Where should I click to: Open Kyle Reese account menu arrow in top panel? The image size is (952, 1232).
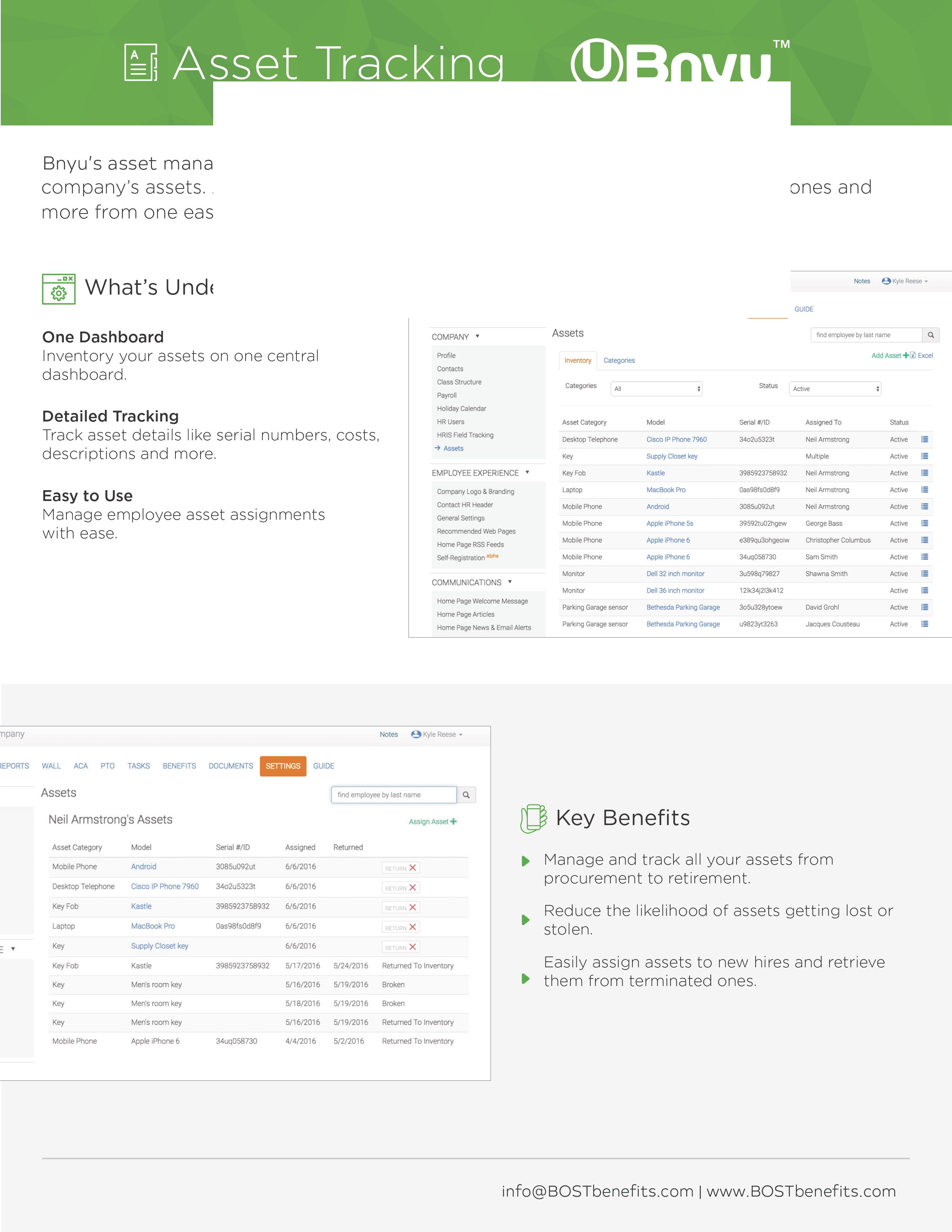(x=925, y=281)
